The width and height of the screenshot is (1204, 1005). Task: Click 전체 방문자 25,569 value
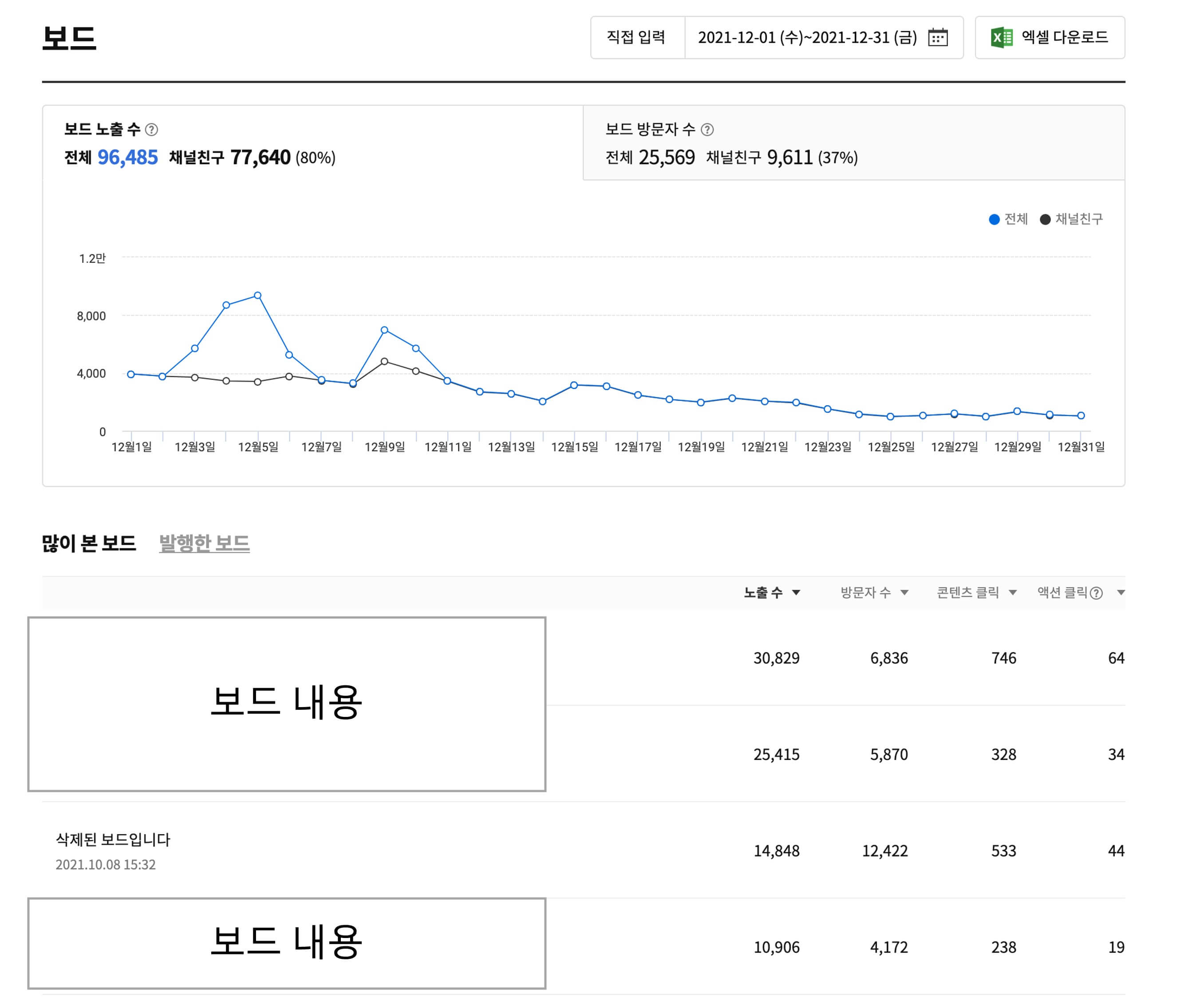667,157
